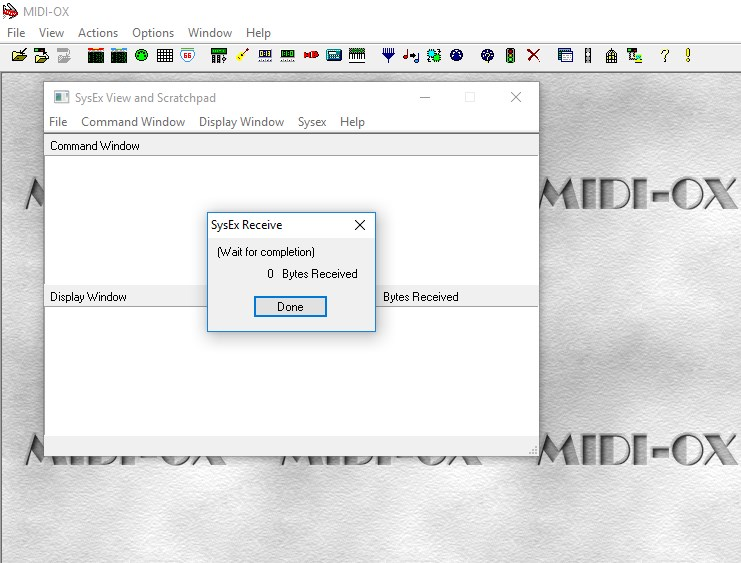Open the Command Window menu
The width and height of the screenshot is (741, 563).
click(x=133, y=121)
